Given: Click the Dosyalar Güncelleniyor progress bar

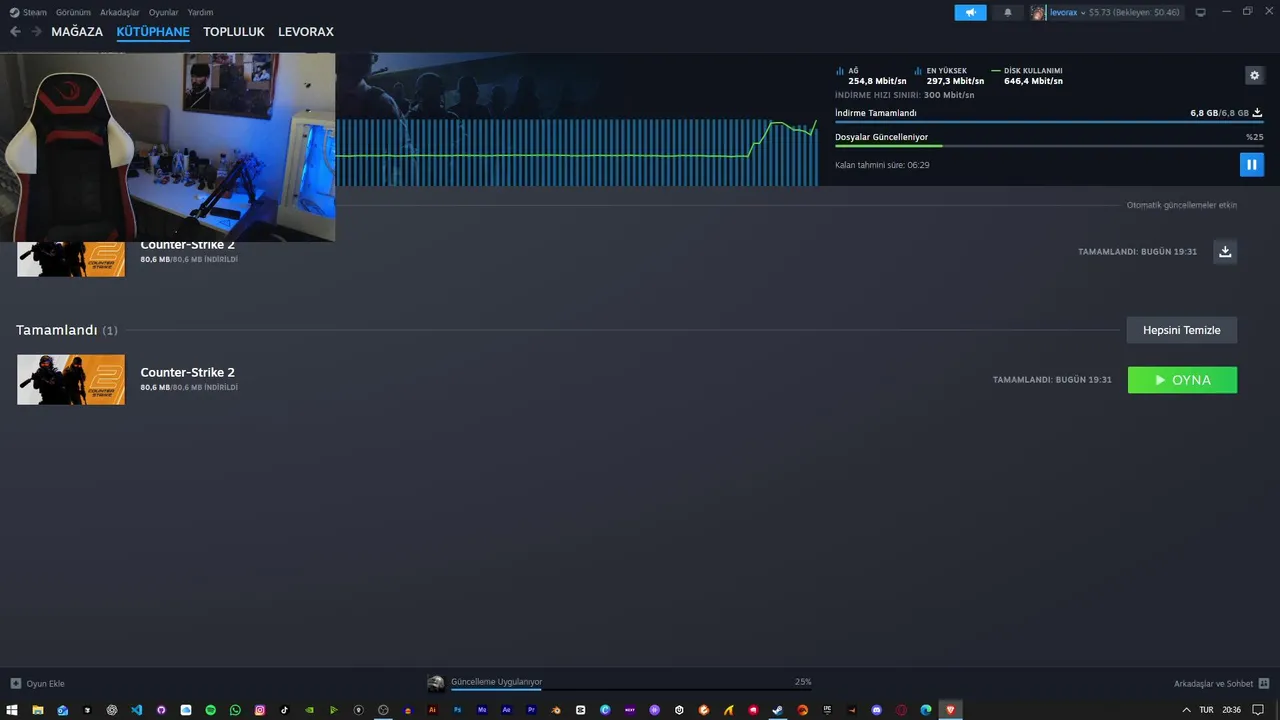Looking at the screenshot, I should click(1049, 146).
